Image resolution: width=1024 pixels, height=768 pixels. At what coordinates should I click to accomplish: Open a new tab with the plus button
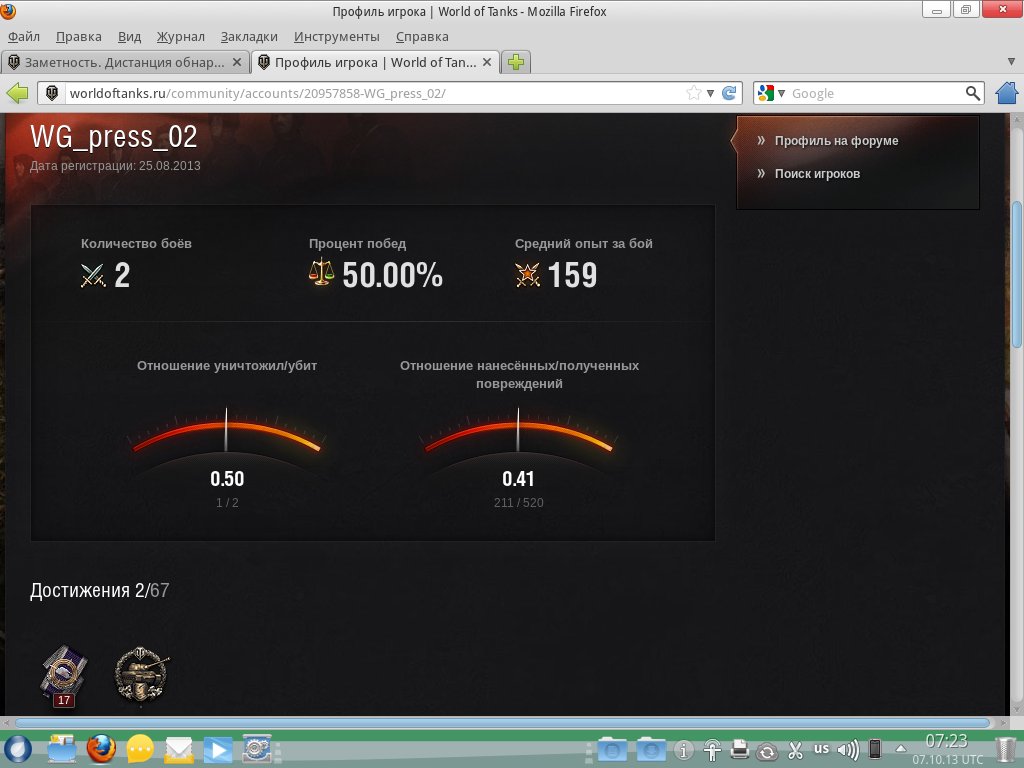point(516,62)
